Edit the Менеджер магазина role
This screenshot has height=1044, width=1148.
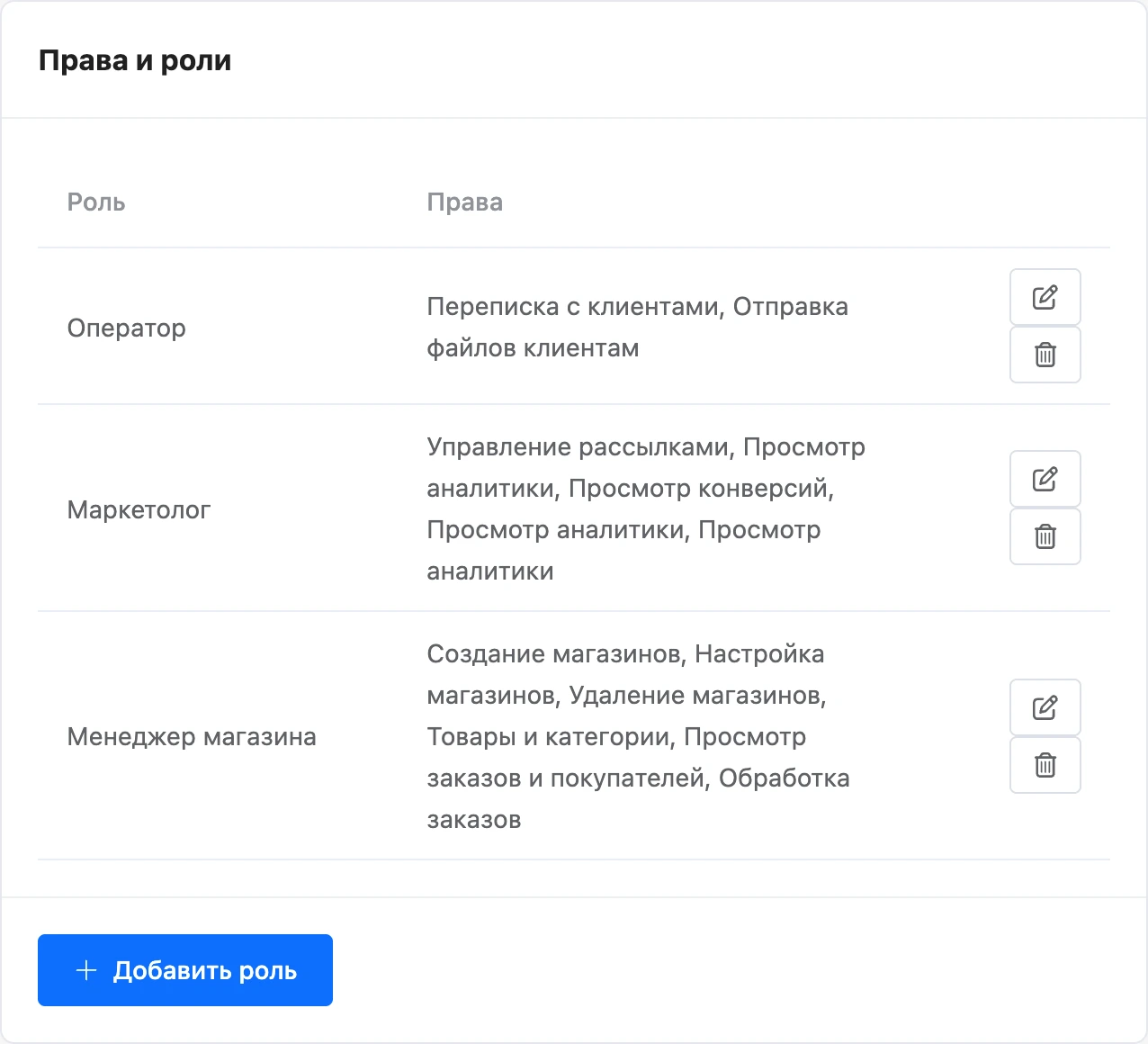click(x=1045, y=707)
